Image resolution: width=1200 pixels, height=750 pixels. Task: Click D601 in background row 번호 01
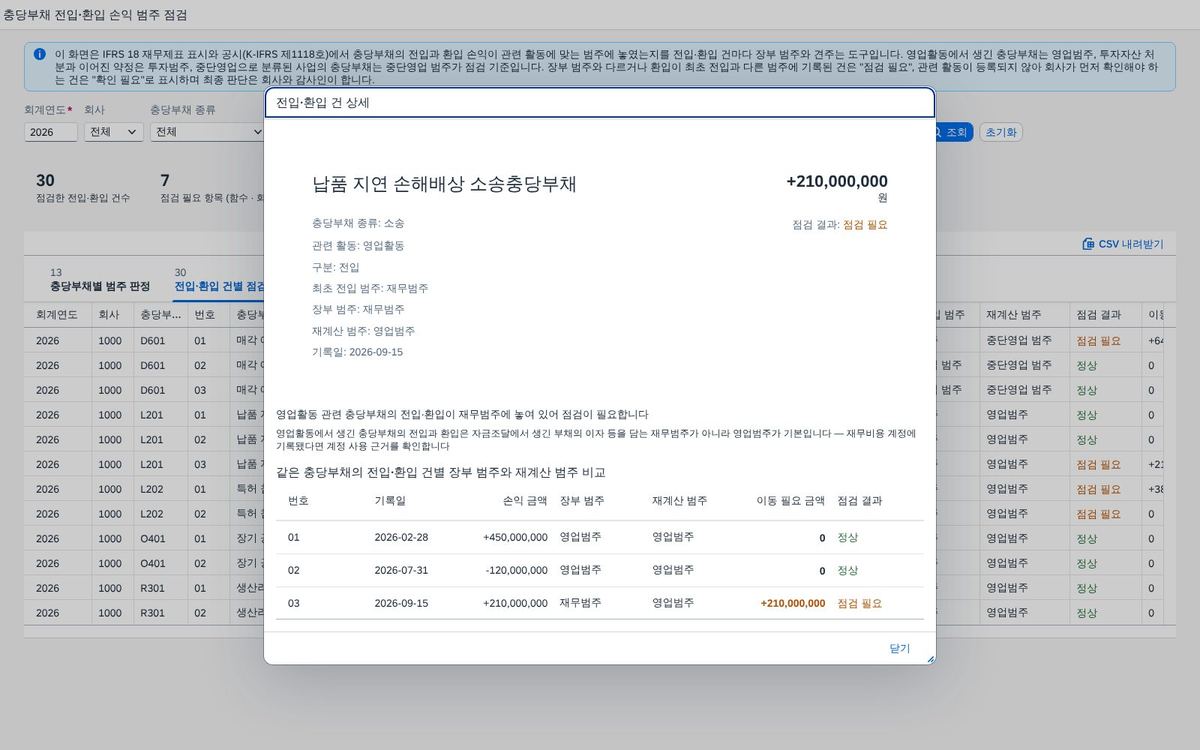click(x=153, y=340)
